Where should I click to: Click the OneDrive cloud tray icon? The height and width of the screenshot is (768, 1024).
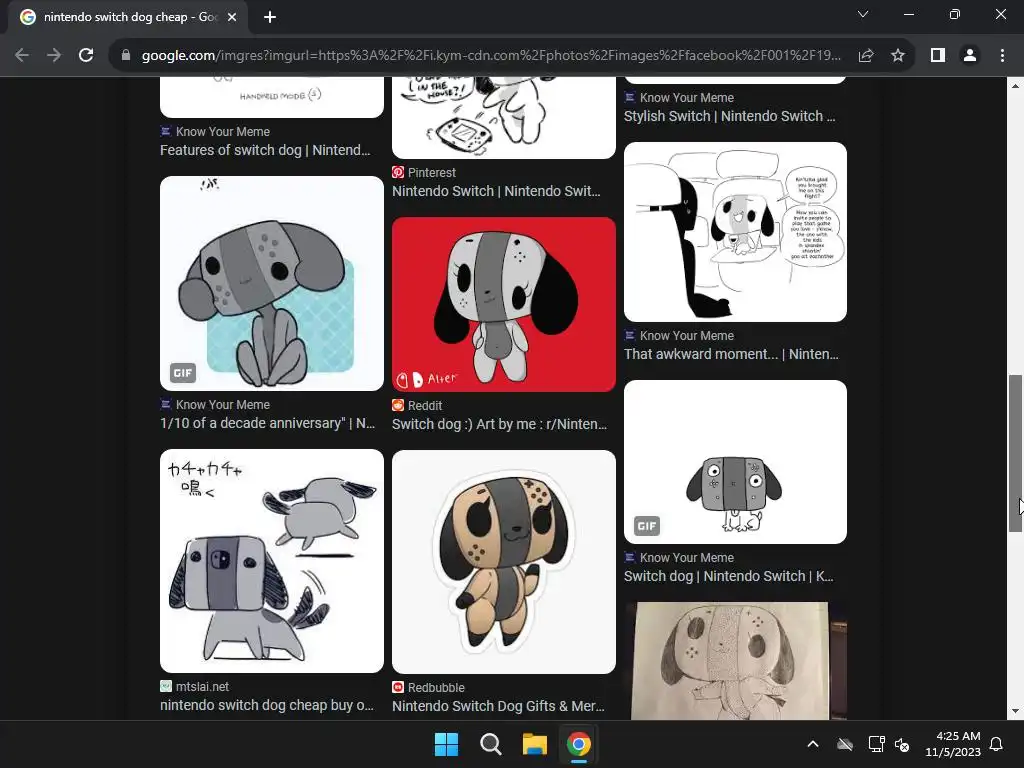click(845, 744)
